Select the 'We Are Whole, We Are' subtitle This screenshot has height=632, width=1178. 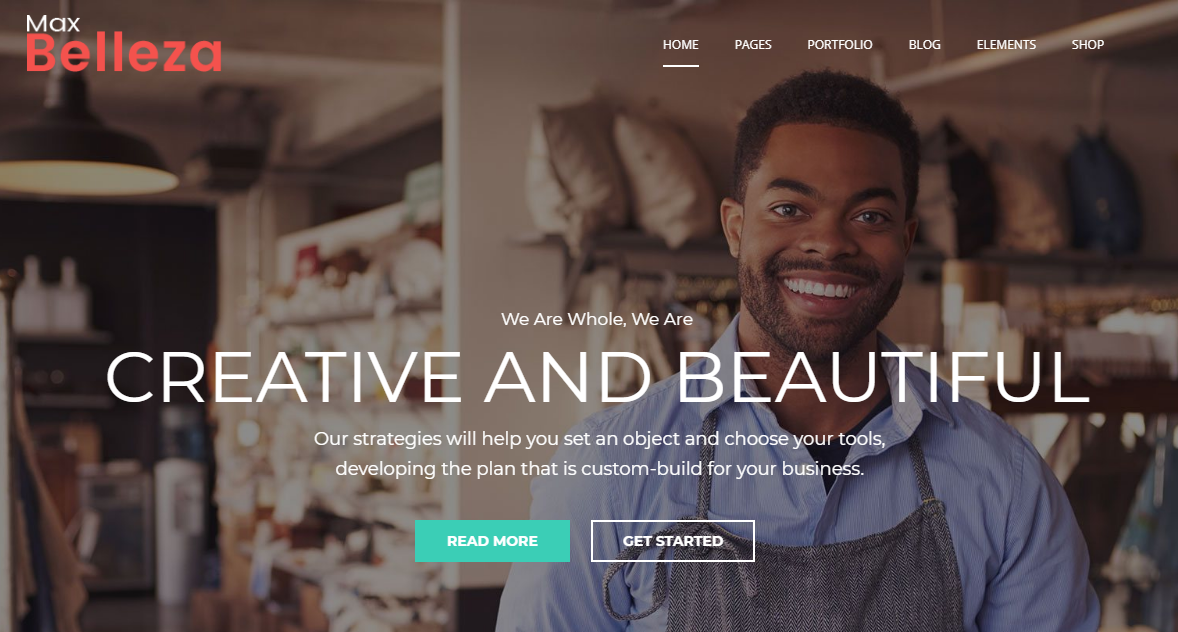click(x=597, y=319)
